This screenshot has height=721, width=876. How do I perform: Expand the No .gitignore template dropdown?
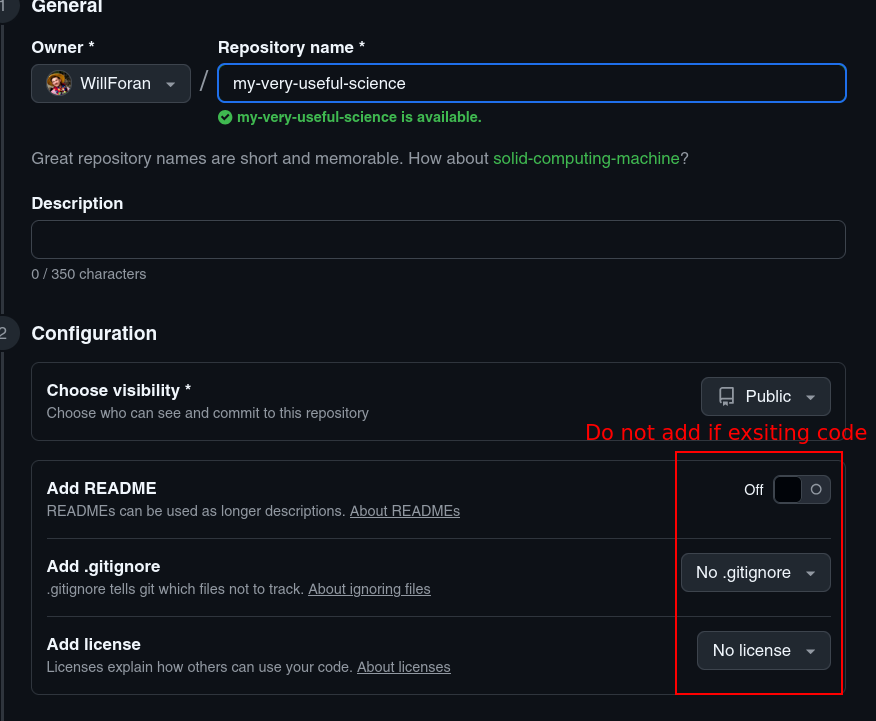(755, 572)
